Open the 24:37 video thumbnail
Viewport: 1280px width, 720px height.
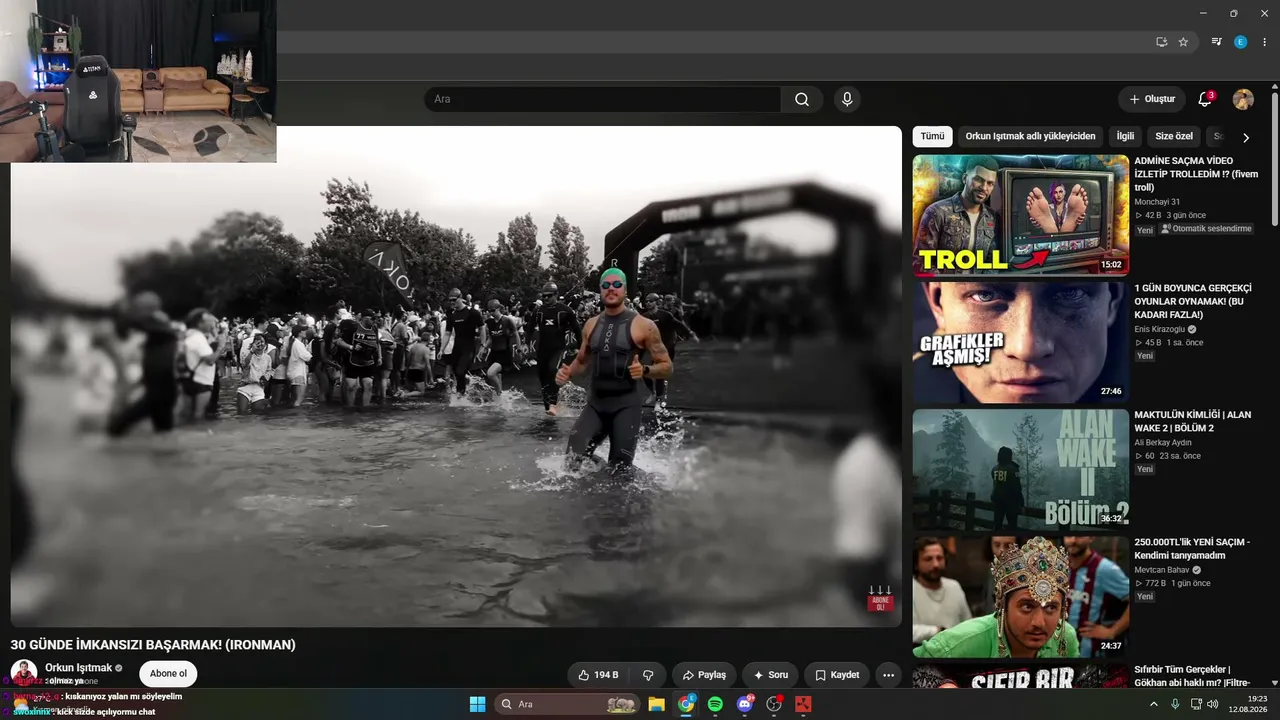[x=1021, y=597]
